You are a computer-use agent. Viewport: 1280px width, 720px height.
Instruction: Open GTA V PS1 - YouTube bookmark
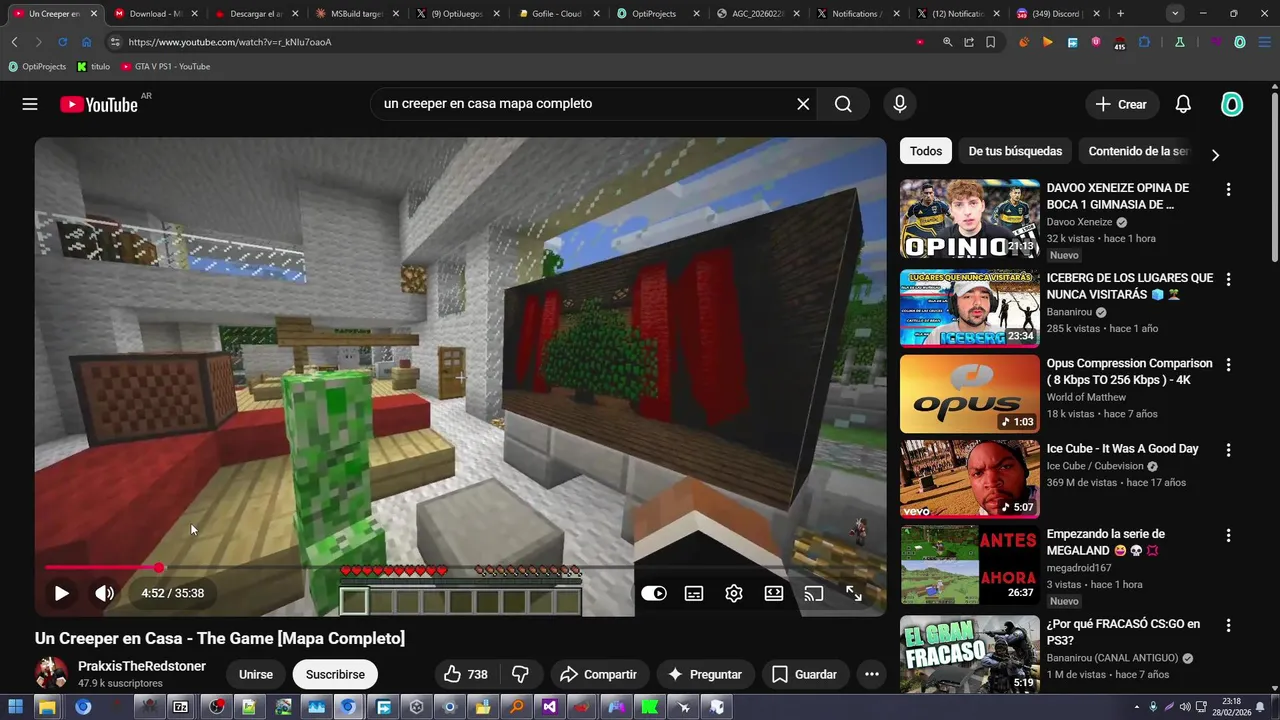point(165,67)
